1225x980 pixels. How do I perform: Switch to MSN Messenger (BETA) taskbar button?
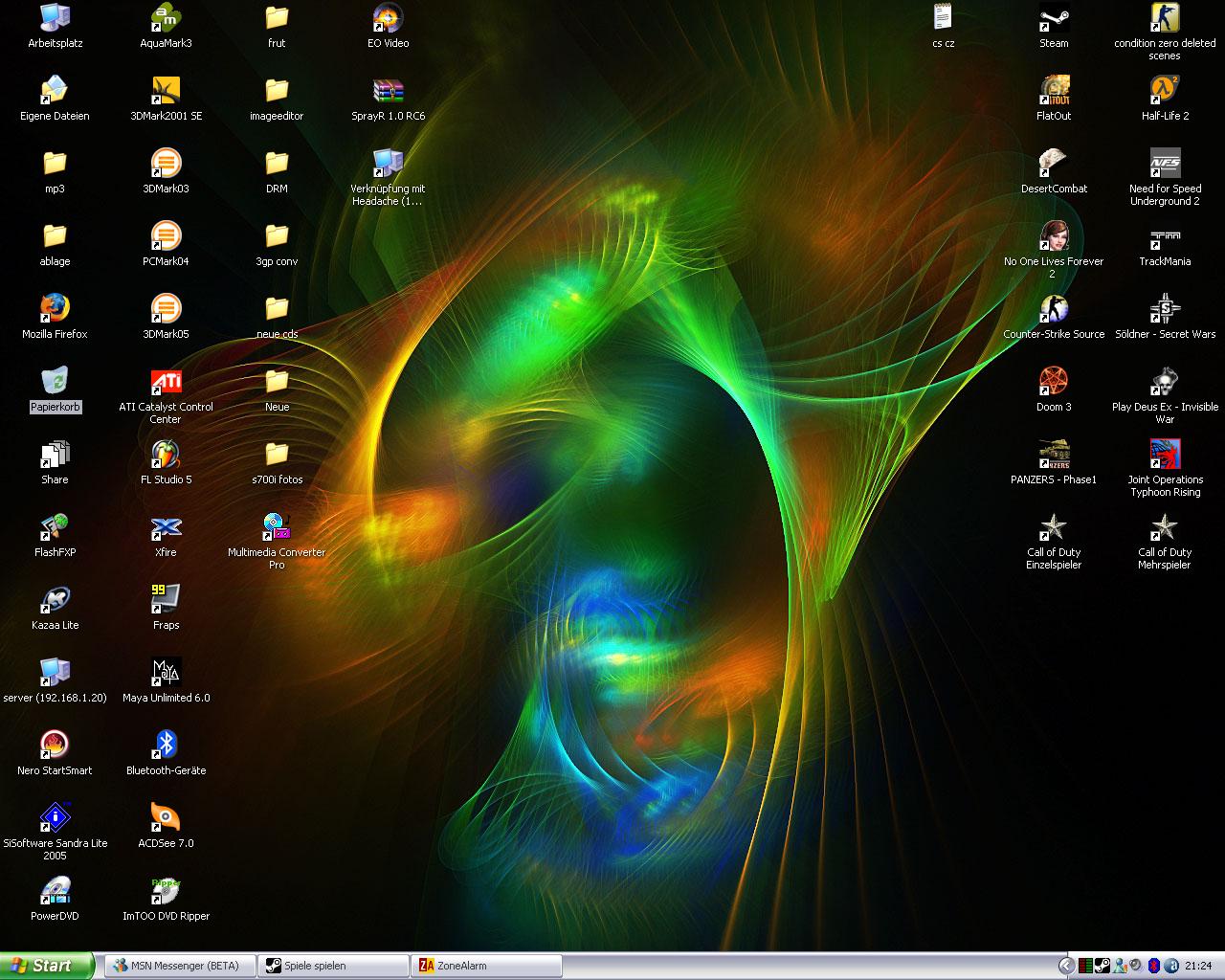point(180,966)
